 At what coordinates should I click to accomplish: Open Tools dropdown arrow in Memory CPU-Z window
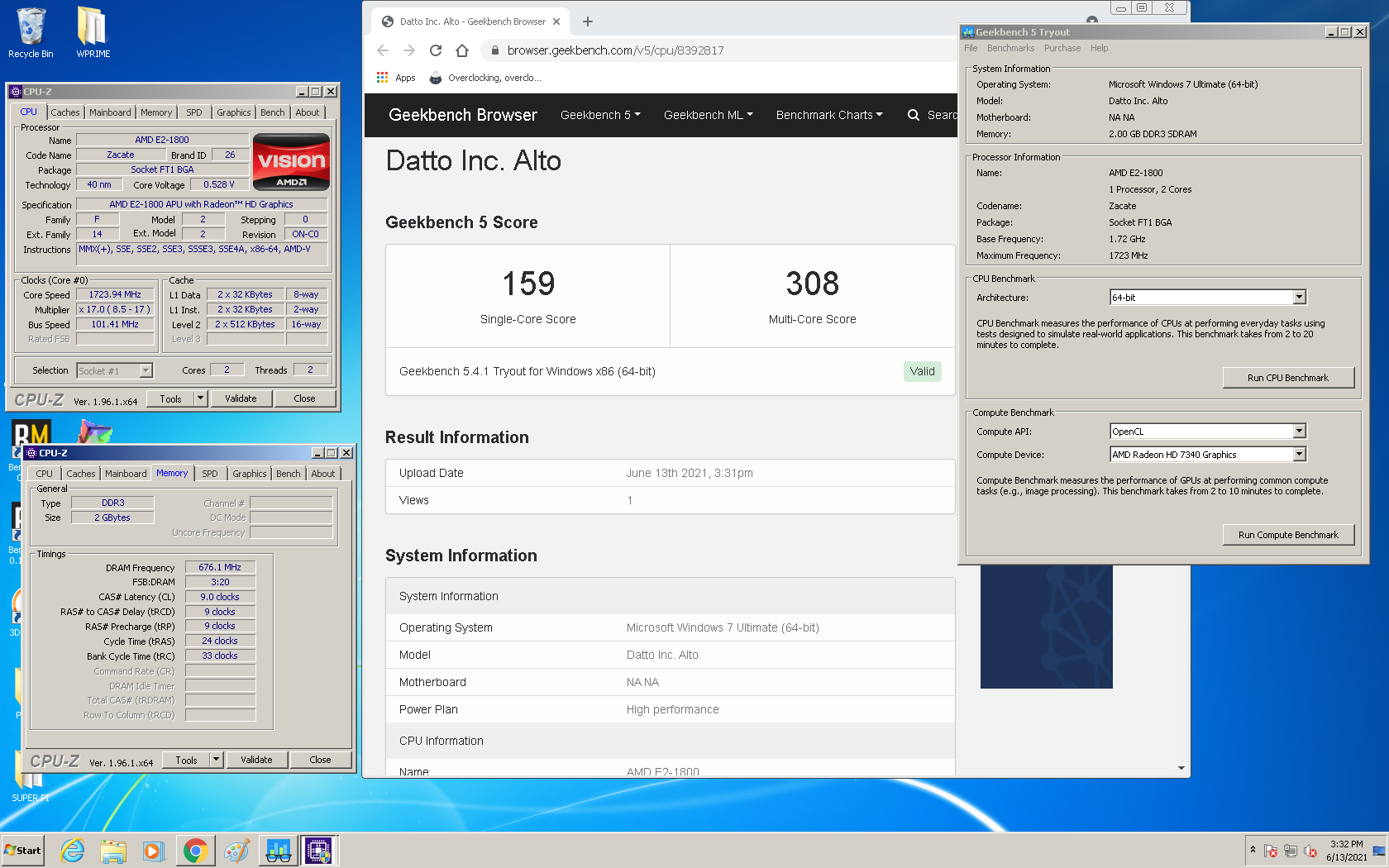[x=216, y=760]
